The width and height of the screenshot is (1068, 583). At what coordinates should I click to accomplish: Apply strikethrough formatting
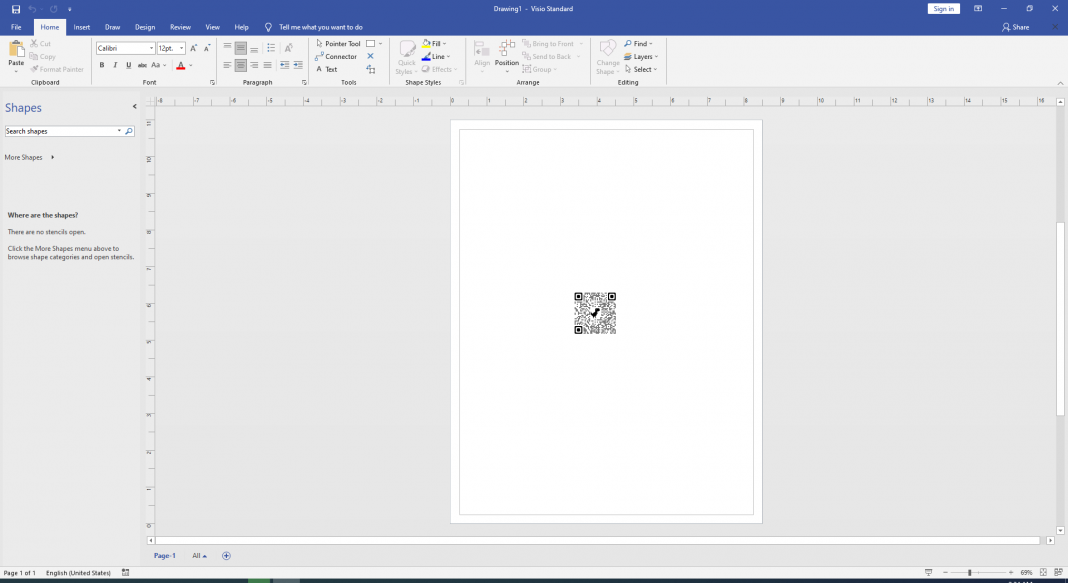tap(142, 64)
